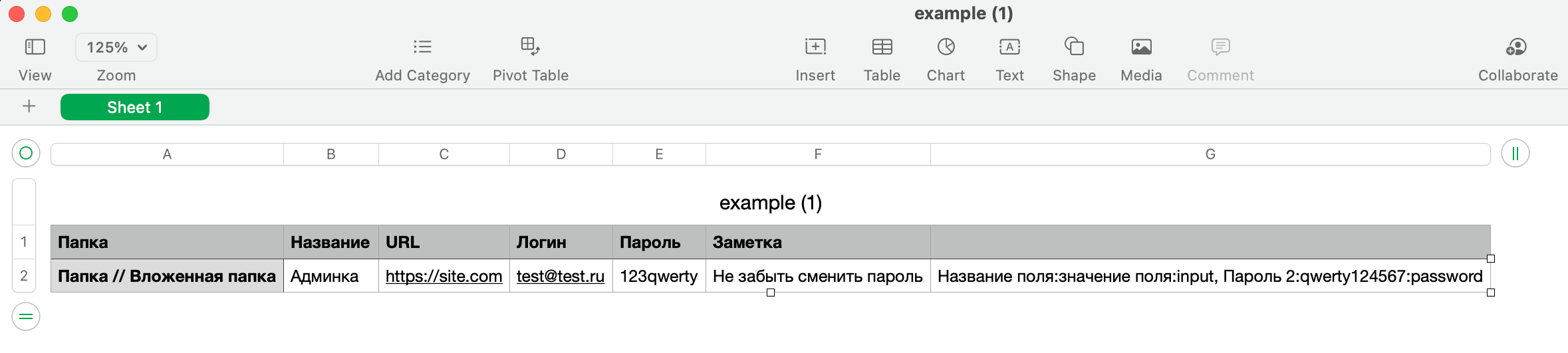Click the test@test.ru email link

pos(560,277)
